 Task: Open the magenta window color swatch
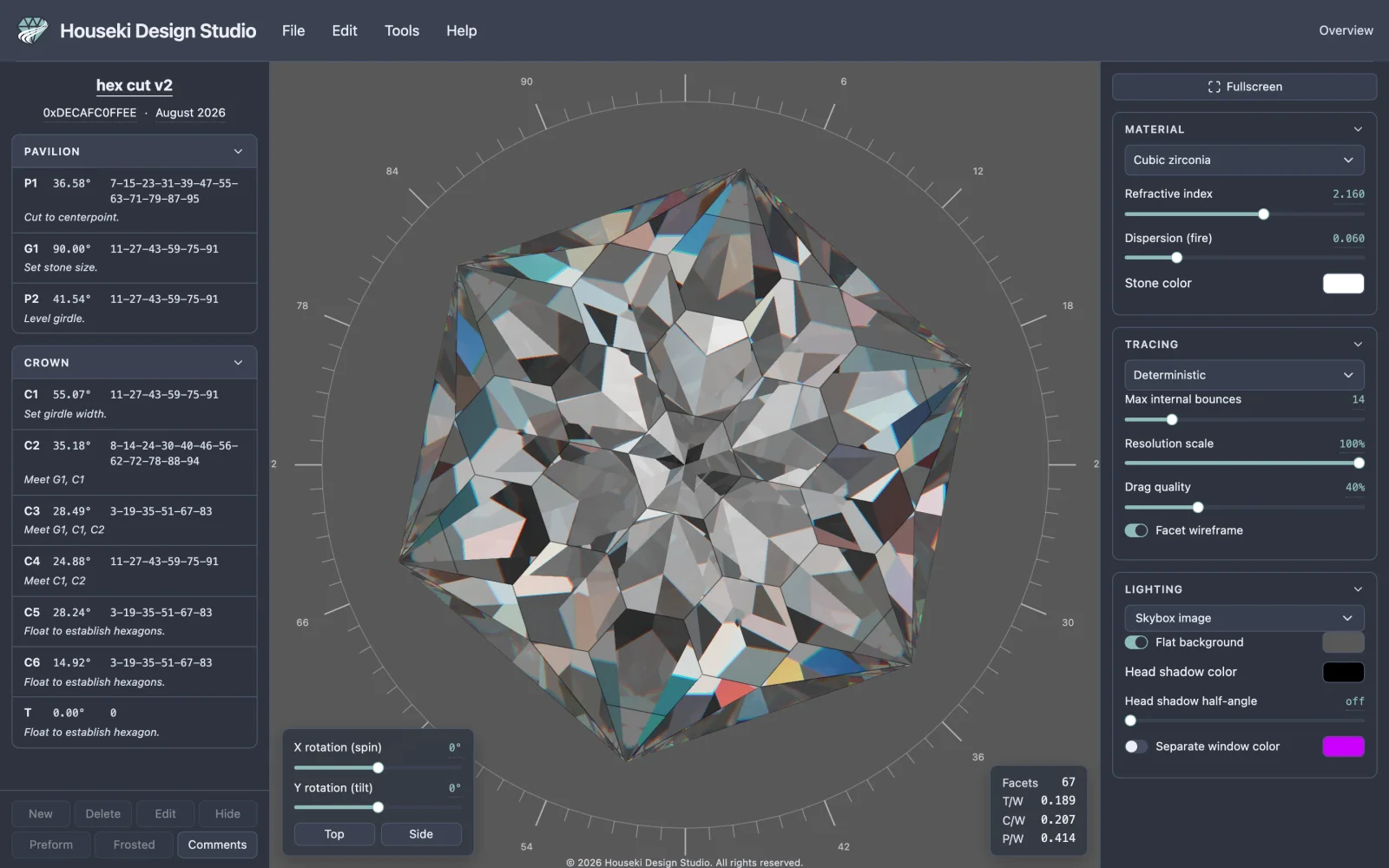point(1343,746)
